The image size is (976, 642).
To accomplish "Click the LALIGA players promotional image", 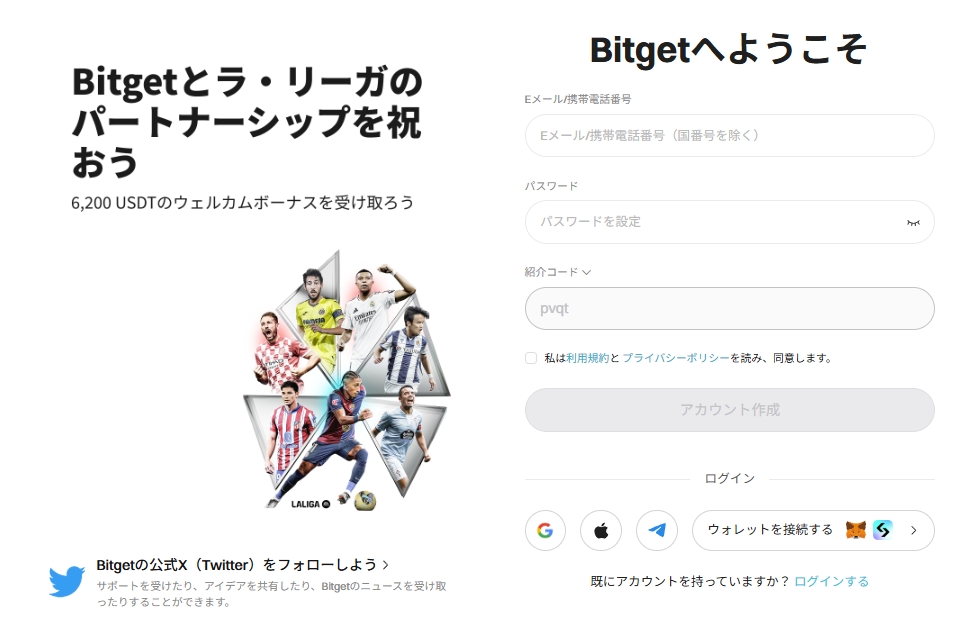I will point(347,381).
